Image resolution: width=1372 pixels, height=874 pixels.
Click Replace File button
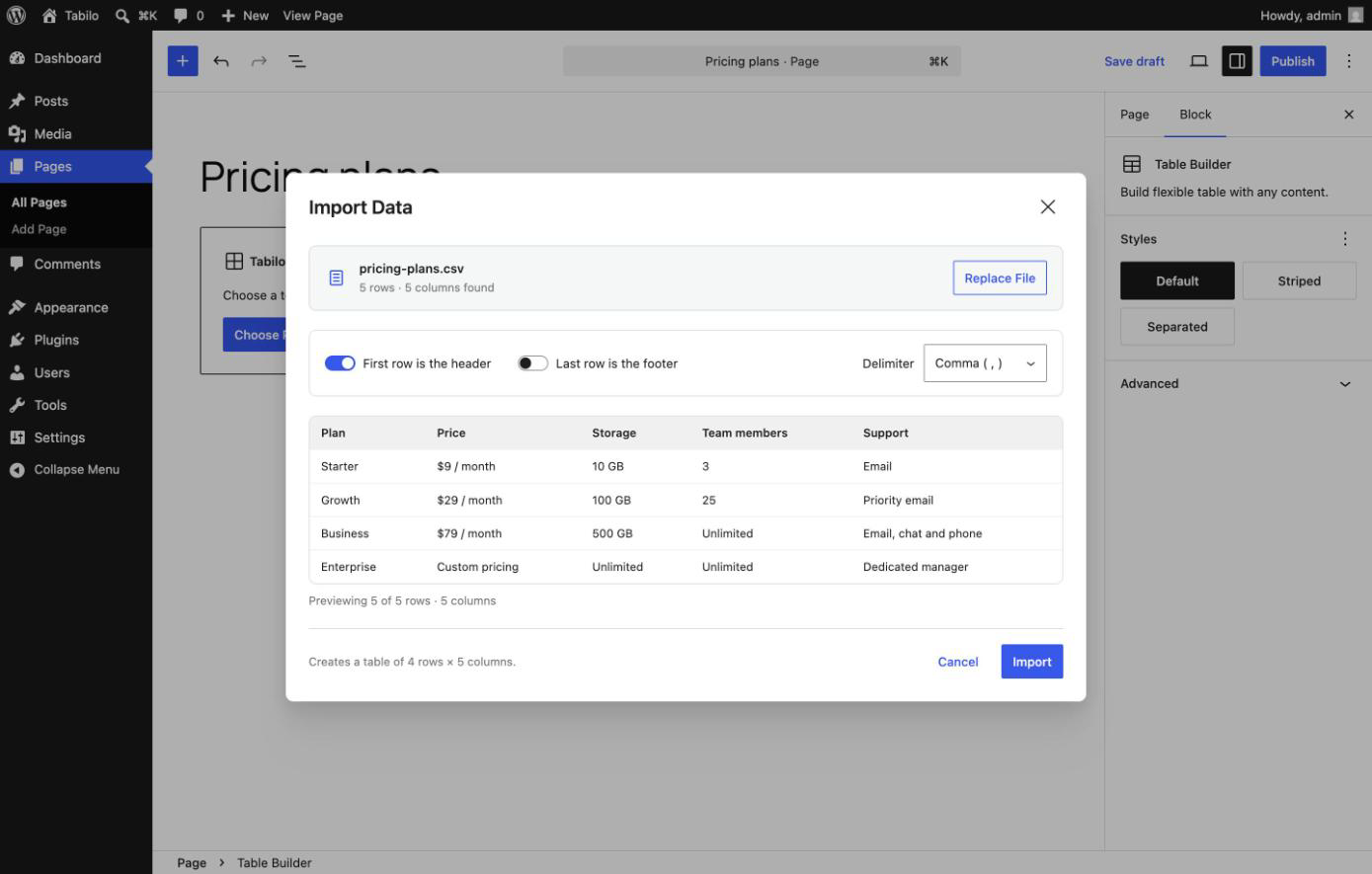click(x=1000, y=278)
